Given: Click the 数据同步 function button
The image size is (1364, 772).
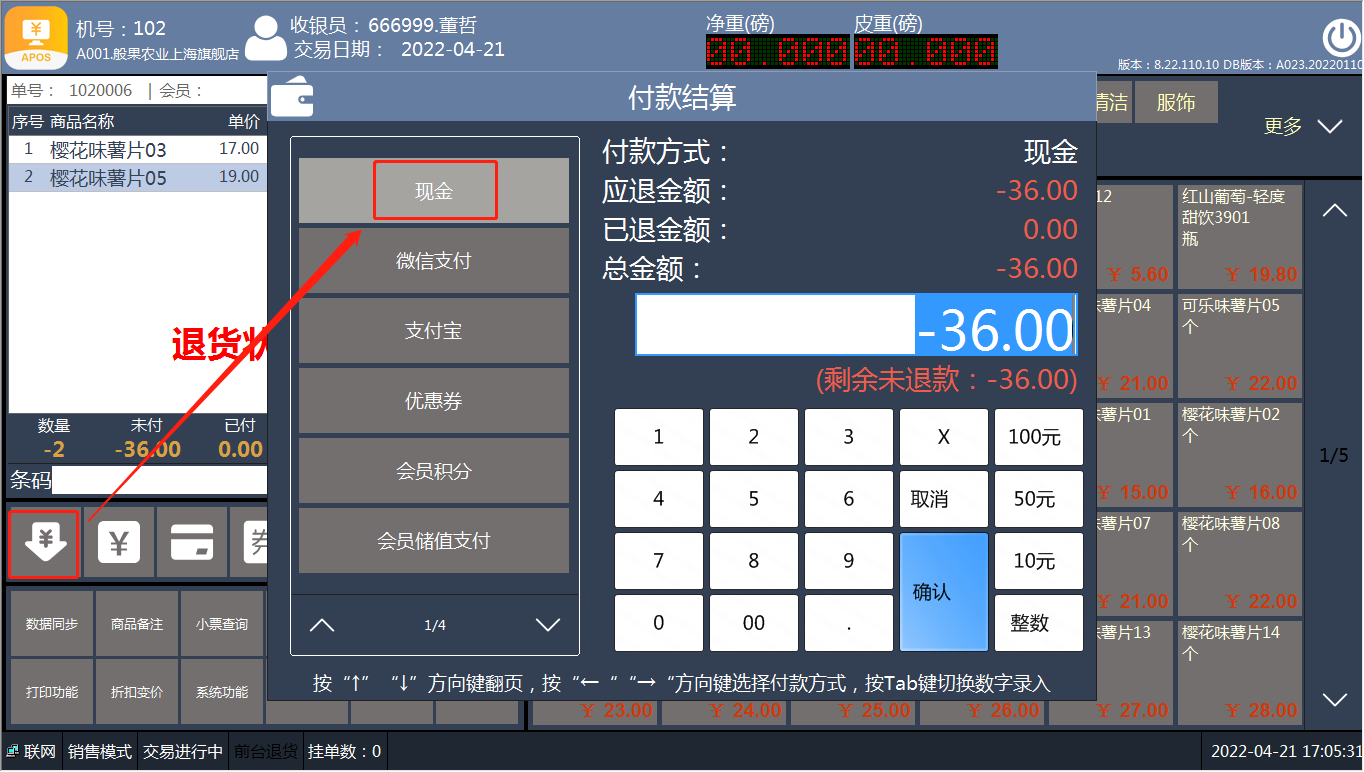Looking at the screenshot, I should click(52, 624).
